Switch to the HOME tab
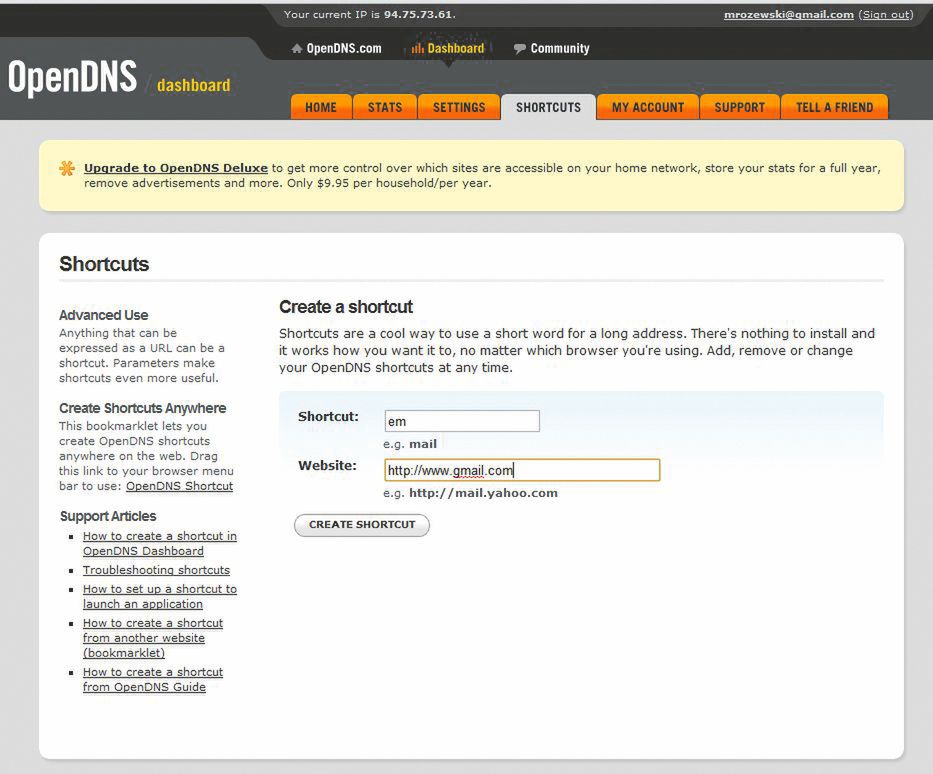Screen dimensions: 933x774 coord(321,107)
